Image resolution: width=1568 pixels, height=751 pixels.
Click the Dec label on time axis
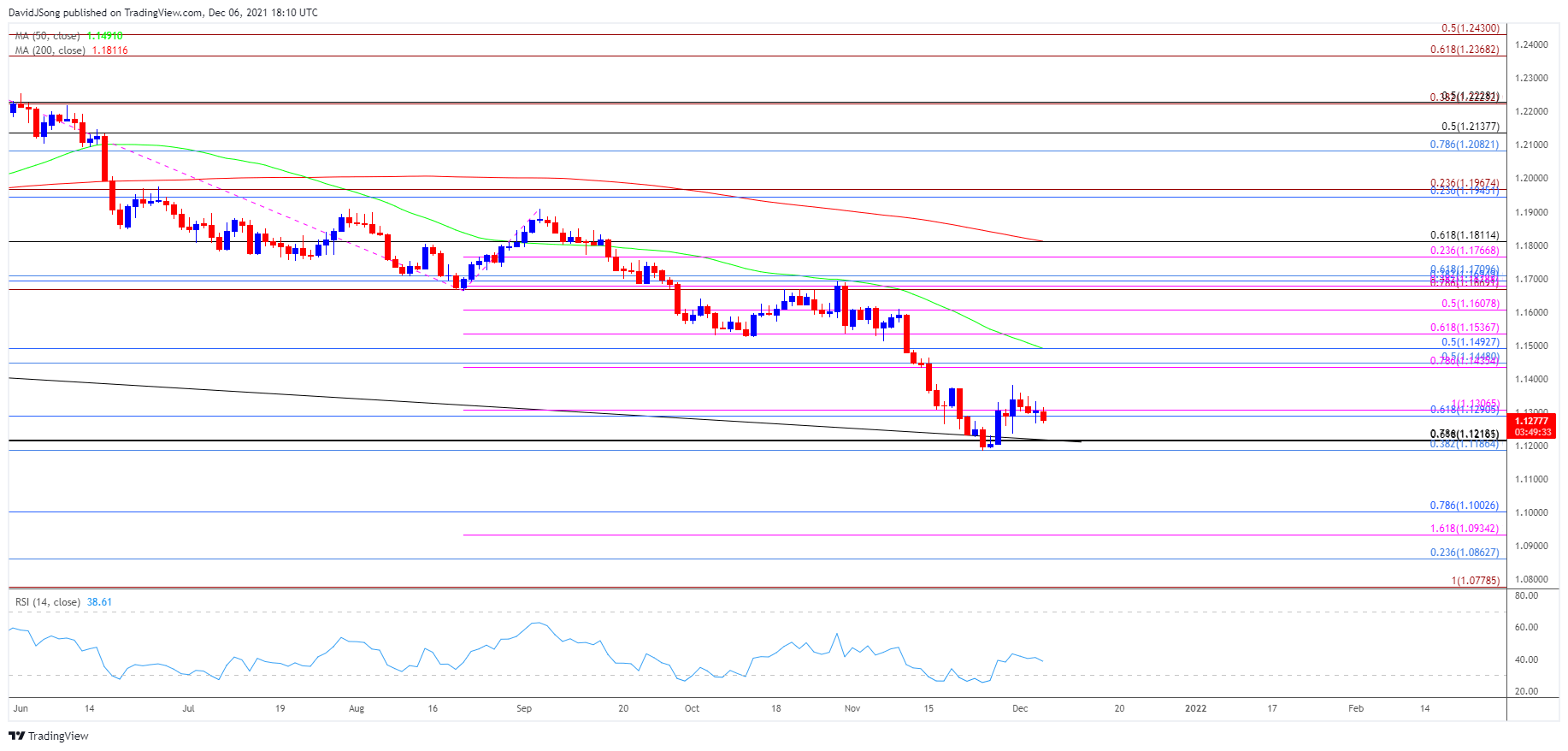(x=1019, y=708)
